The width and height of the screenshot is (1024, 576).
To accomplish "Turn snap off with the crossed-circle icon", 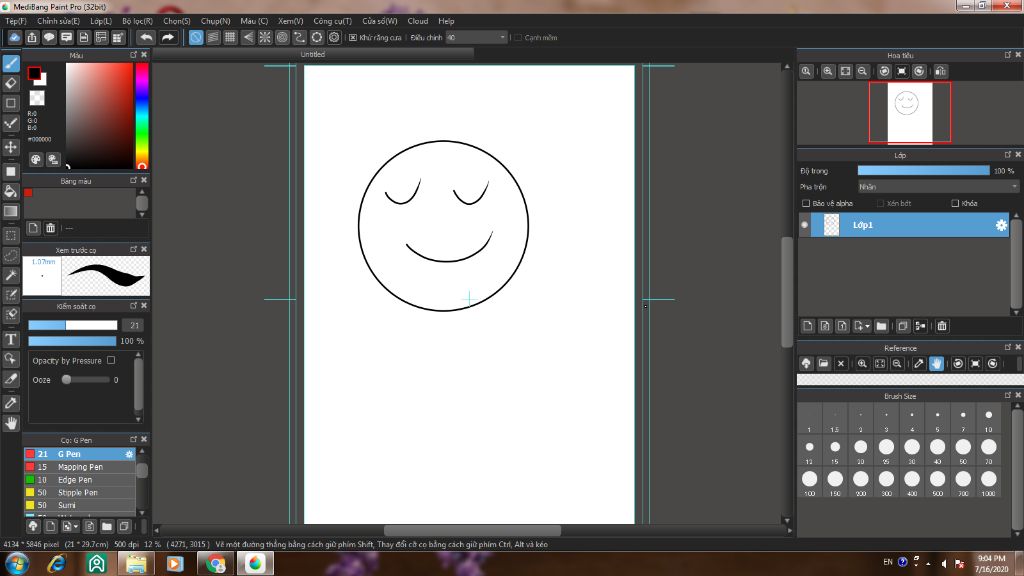I will pyautogui.click(x=196, y=37).
